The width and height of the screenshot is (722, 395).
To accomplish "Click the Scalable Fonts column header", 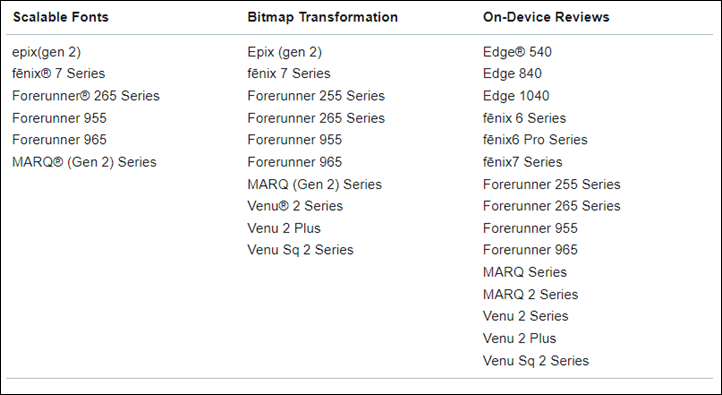I will click(x=60, y=17).
